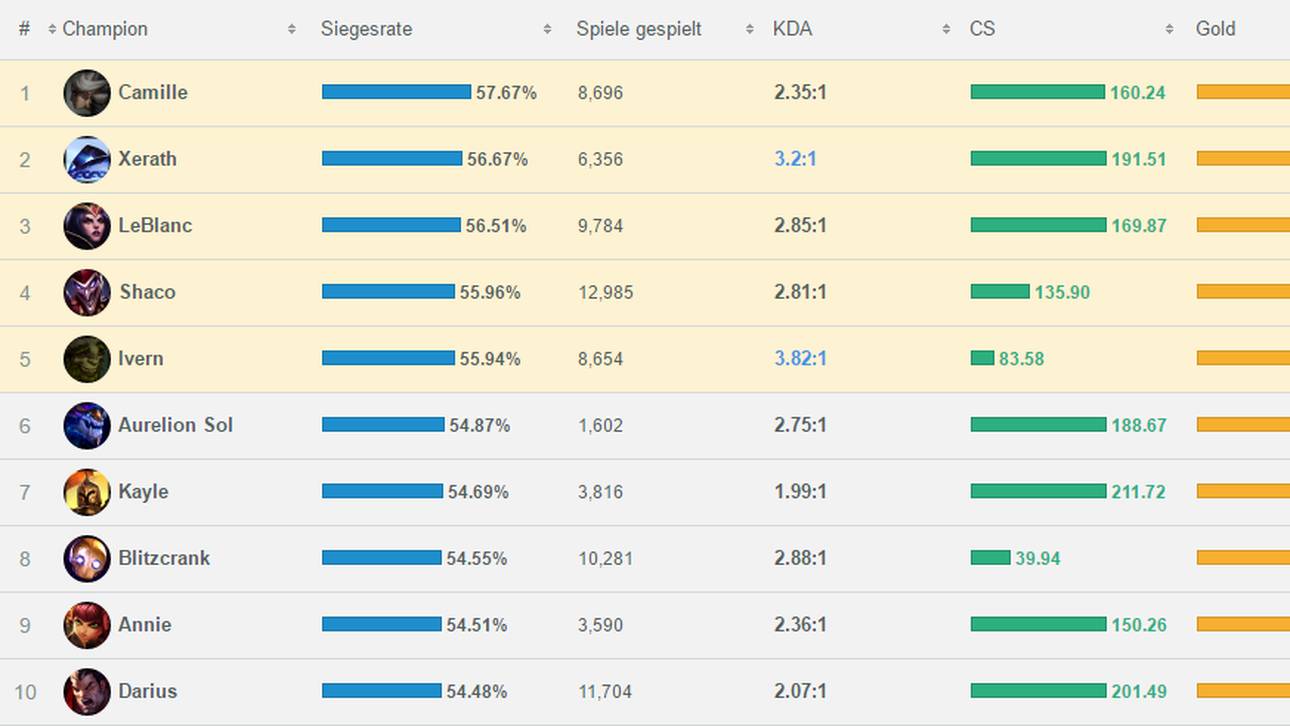Sort by Spiele gespielt column header
Screen dimensions: 1290x726
(638, 29)
